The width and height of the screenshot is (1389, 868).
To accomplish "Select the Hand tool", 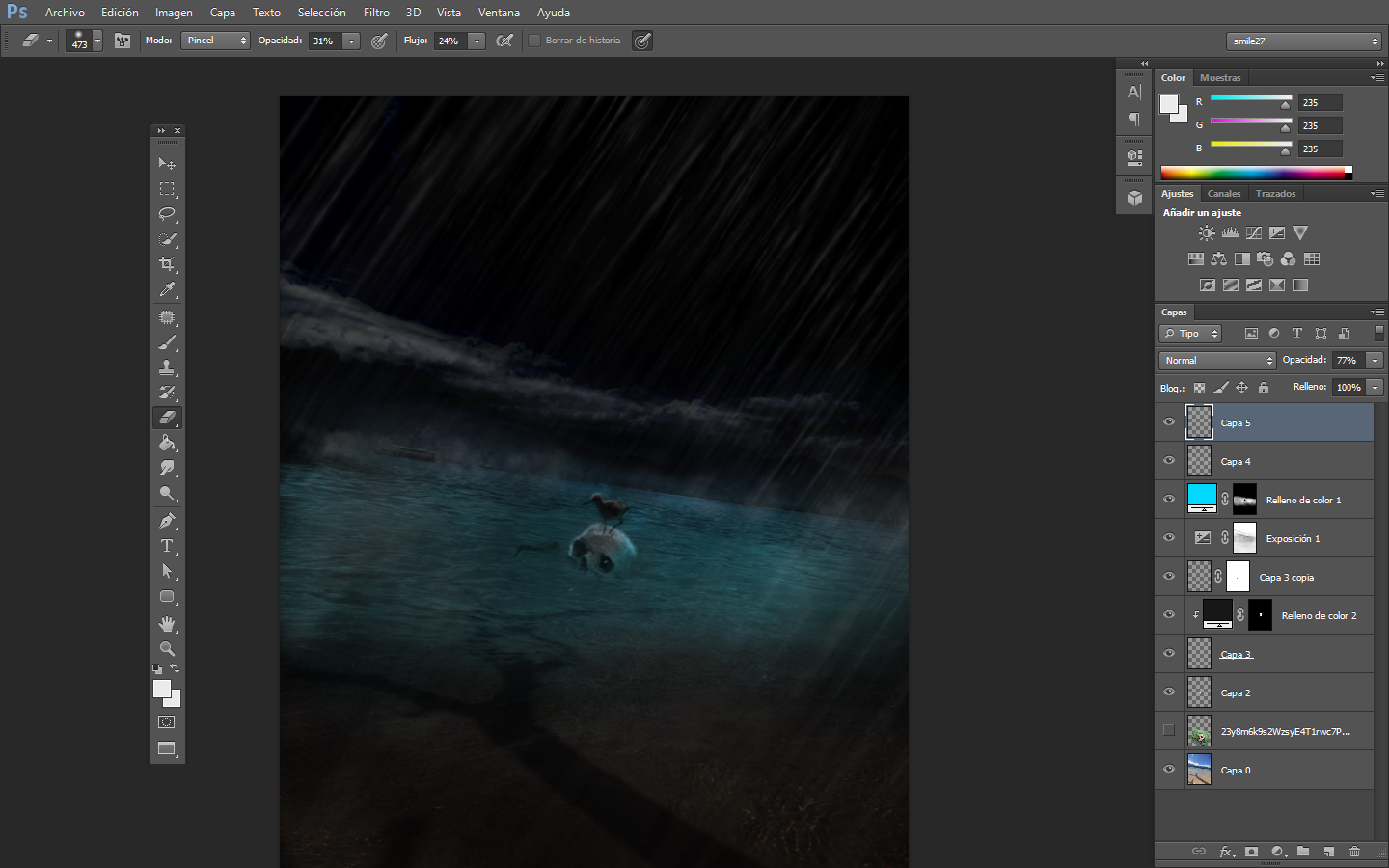I will (x=167, y=624).
